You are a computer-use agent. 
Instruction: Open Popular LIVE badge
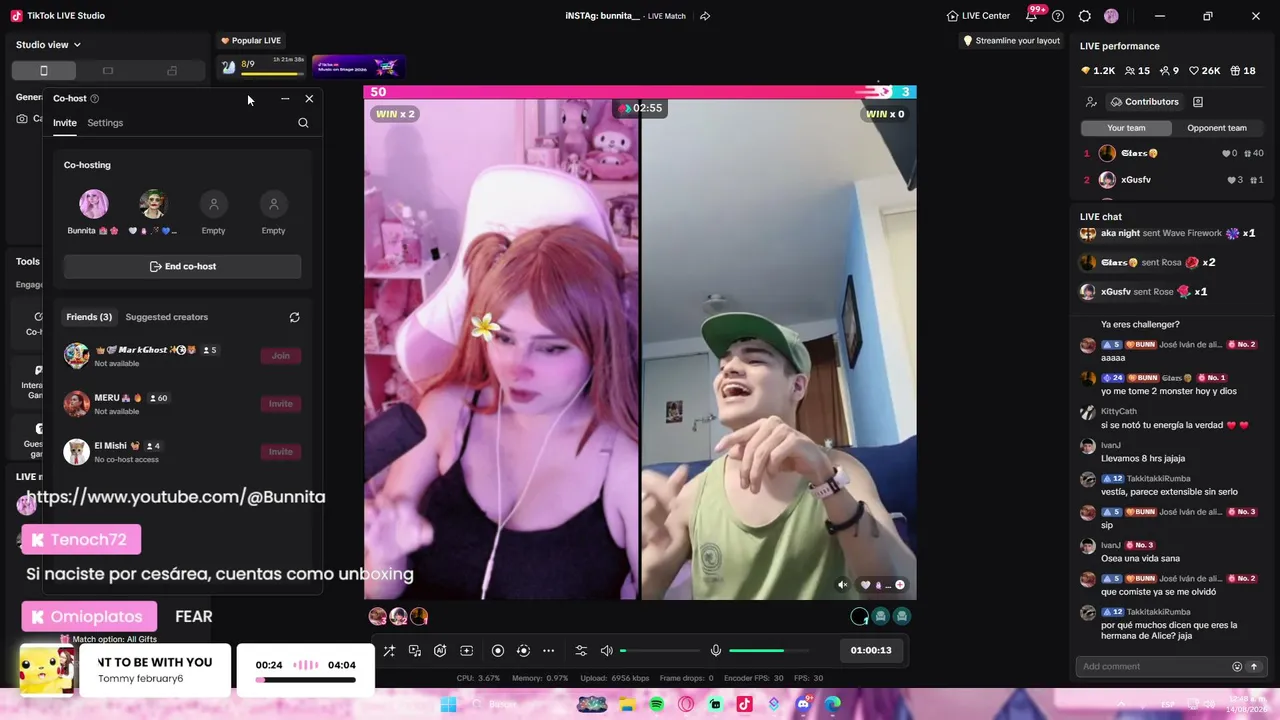pos(251,41)
